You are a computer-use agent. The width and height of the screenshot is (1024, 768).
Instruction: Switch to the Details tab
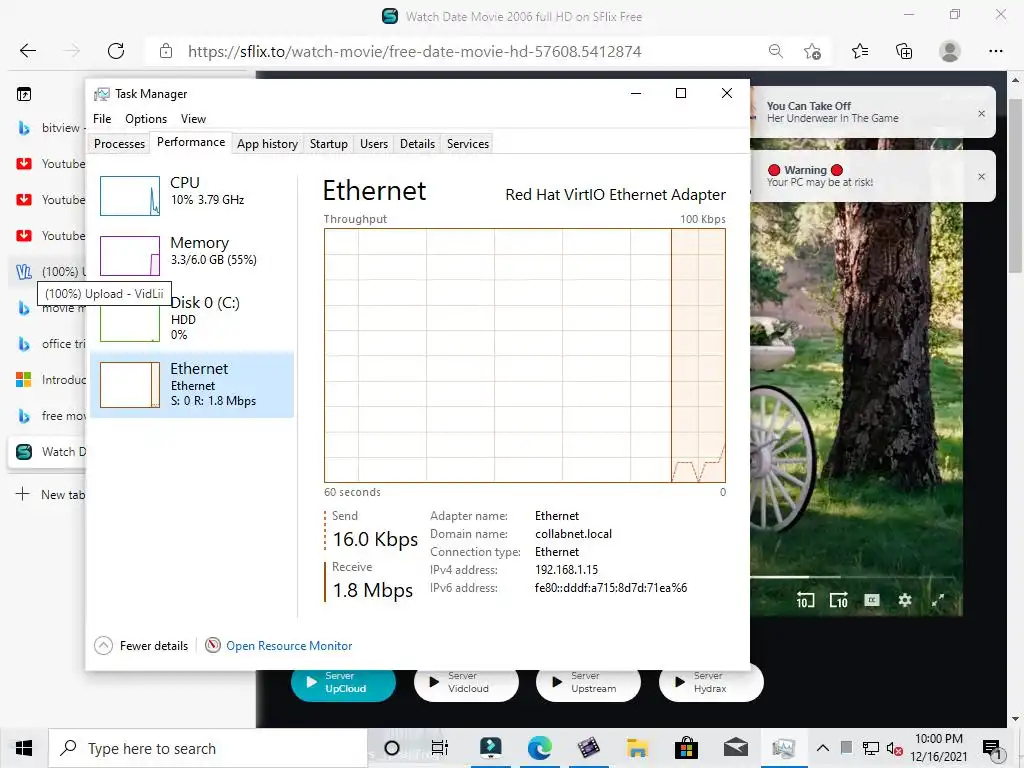point(417,144)
